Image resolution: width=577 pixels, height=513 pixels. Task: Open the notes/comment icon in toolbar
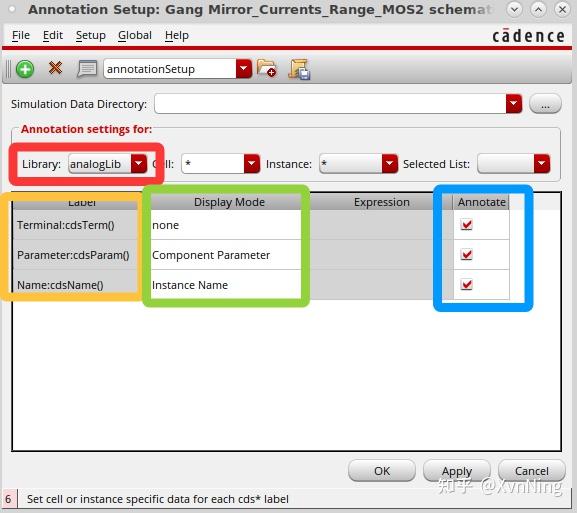87,69
